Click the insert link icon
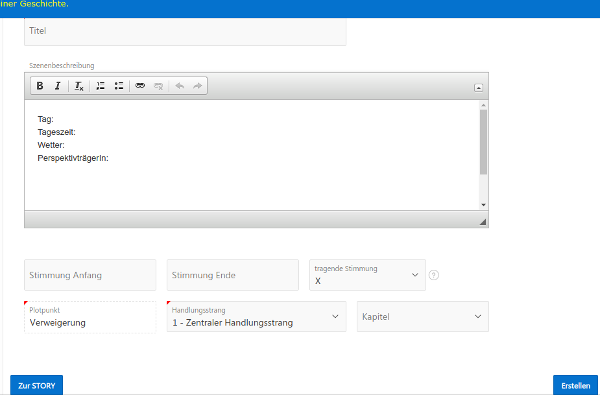 (x=140, y=86)
